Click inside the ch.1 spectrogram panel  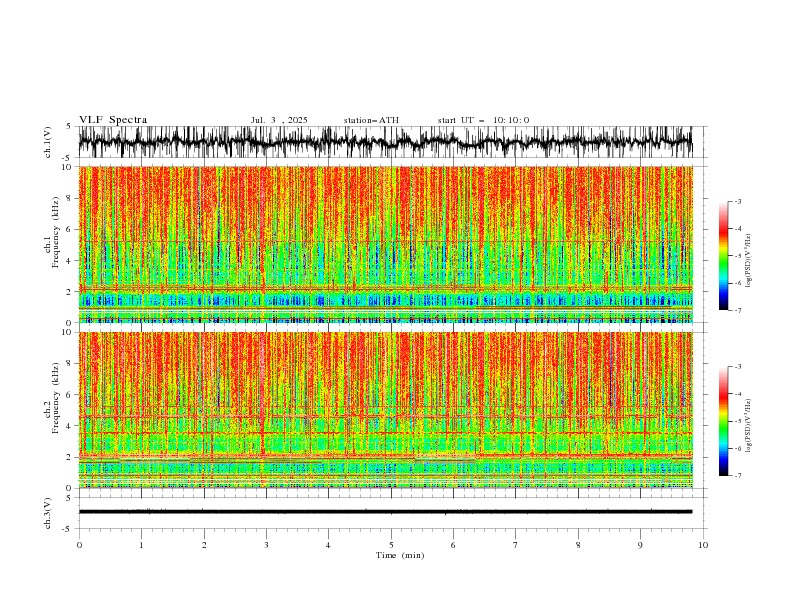coord(385,244)
